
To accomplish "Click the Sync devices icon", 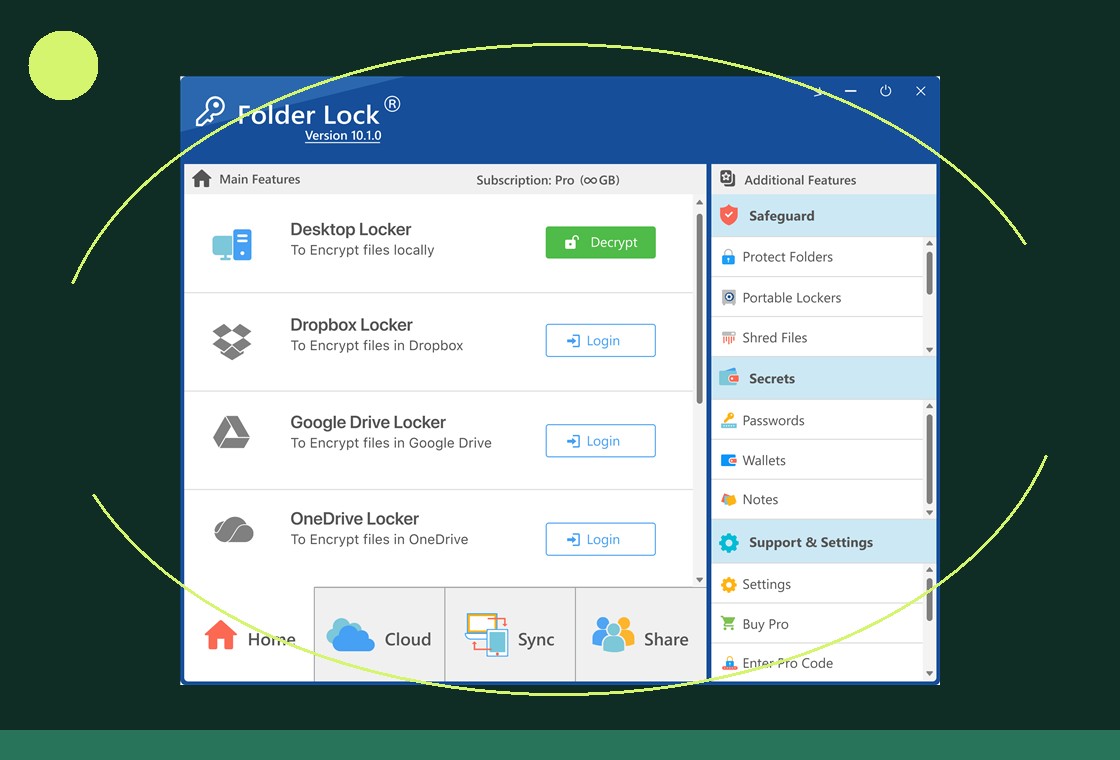I will (x=486, y=634).
